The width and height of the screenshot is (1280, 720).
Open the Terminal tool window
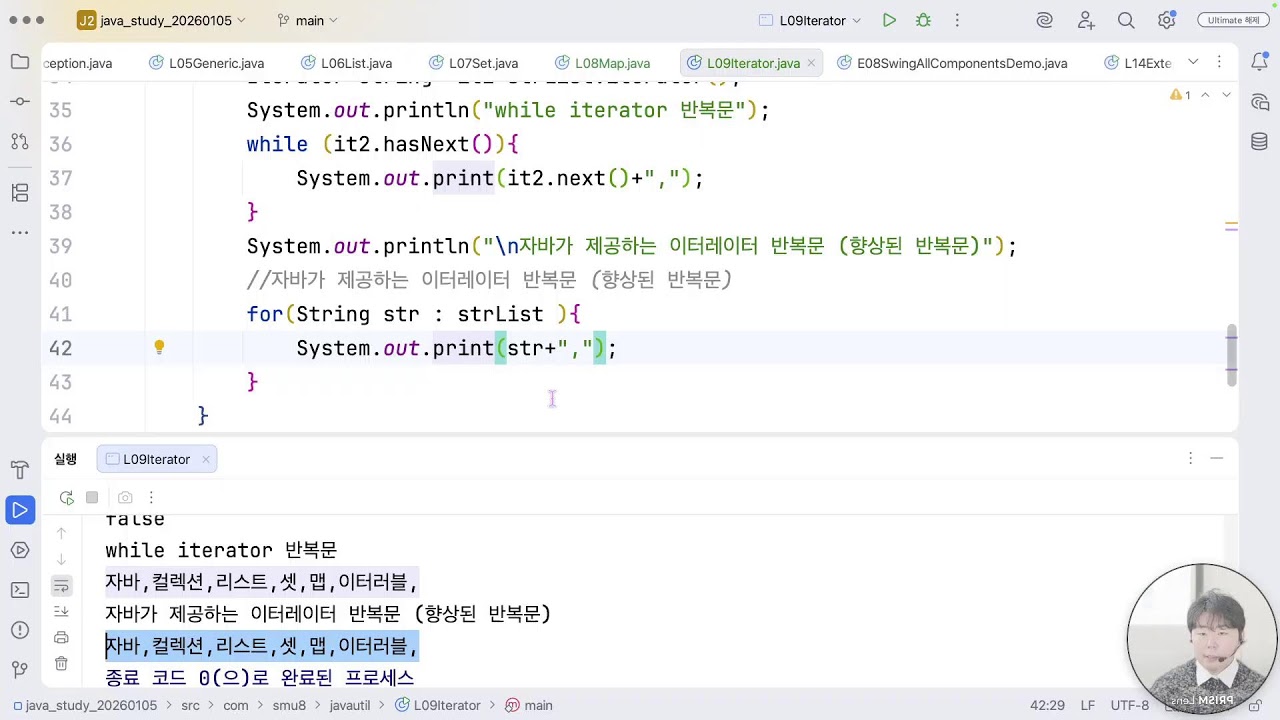(19, 590)
